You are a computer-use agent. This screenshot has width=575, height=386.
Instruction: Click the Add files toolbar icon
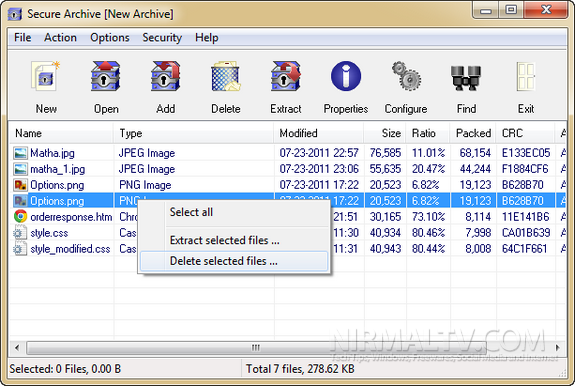click(165, 76)
